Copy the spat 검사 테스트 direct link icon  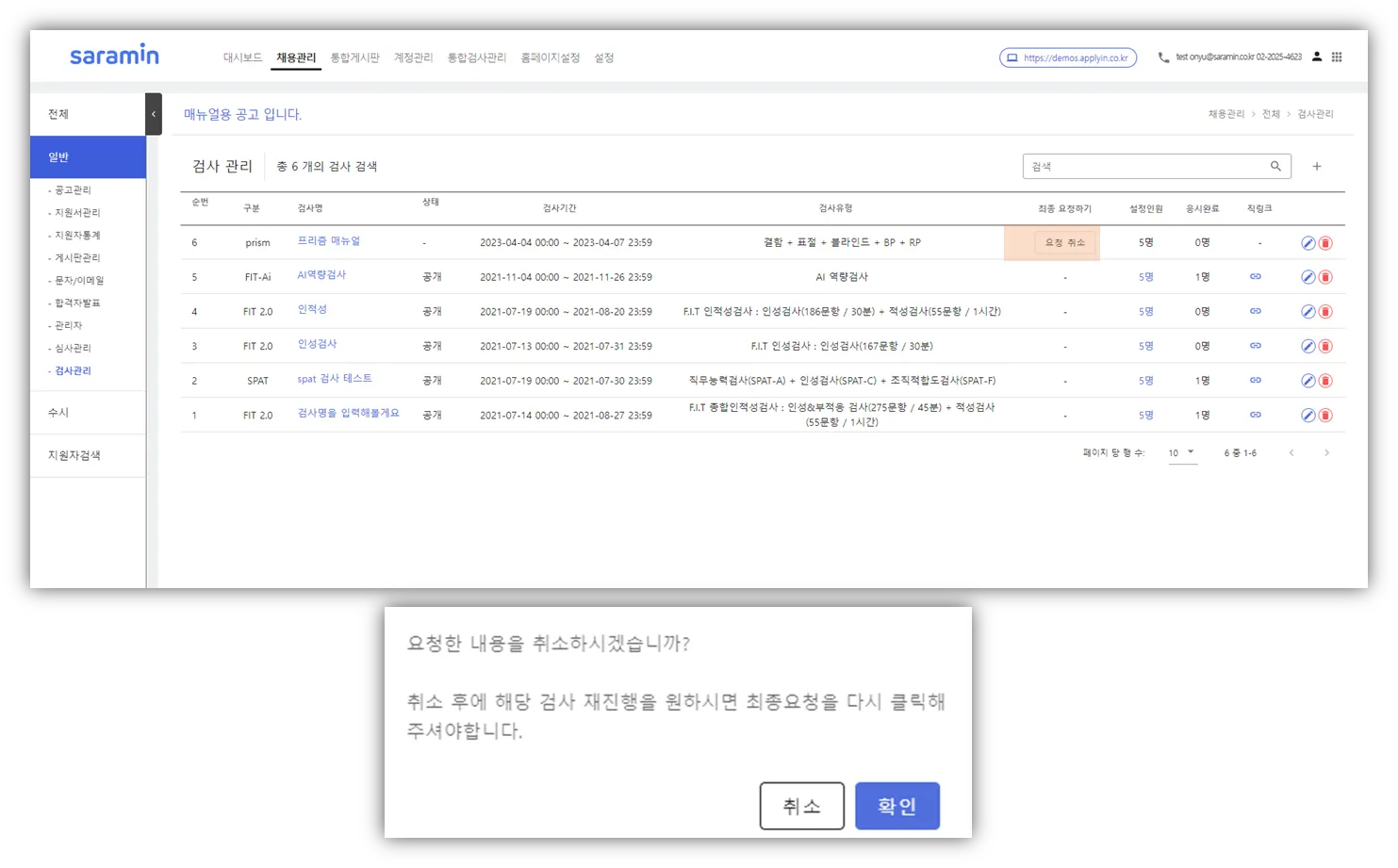click(1256, 380)
